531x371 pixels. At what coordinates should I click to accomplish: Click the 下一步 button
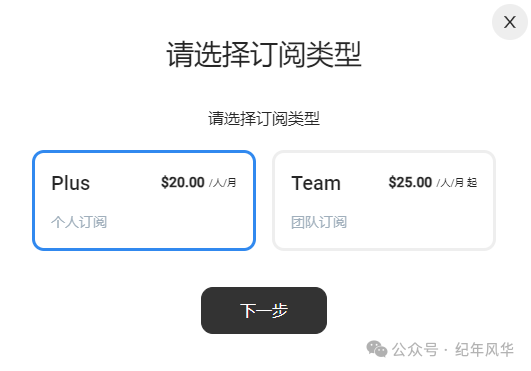tap(264, 310)
